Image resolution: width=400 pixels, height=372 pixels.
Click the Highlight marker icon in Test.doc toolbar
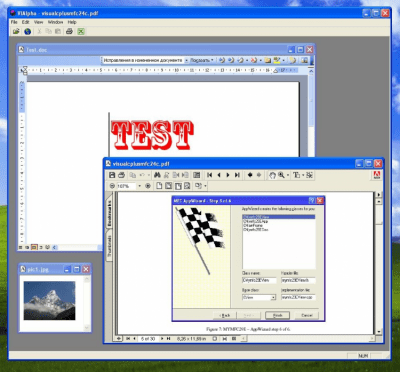[277, 60]
